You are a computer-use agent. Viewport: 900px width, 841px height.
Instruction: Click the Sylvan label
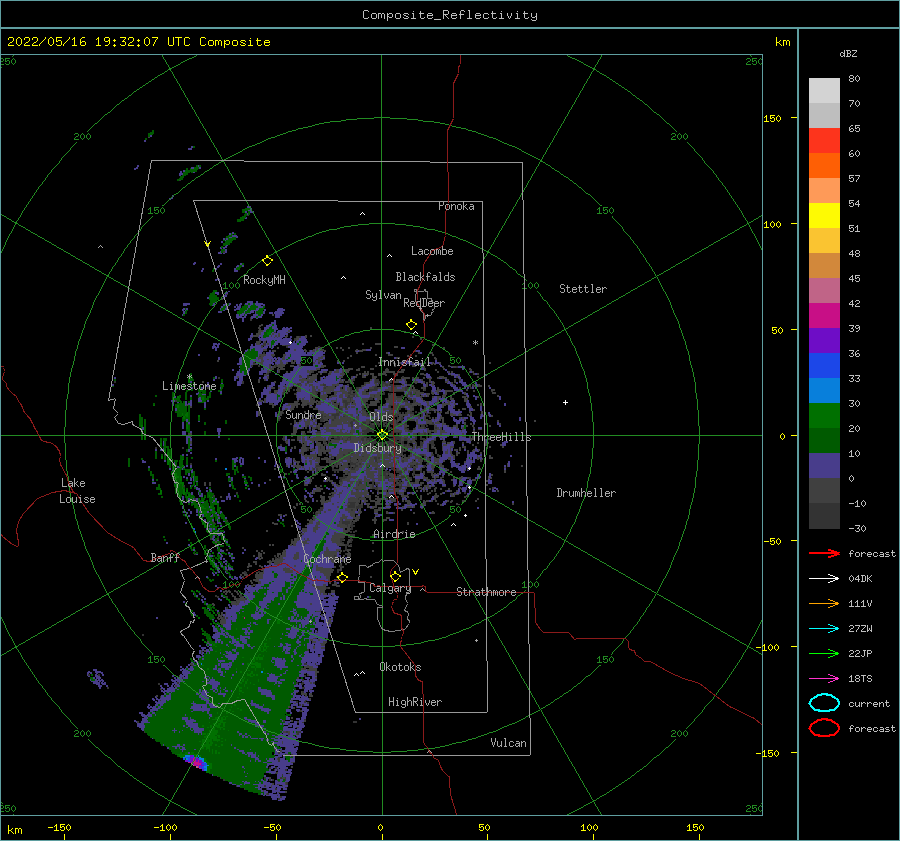(x=383, y=295)
